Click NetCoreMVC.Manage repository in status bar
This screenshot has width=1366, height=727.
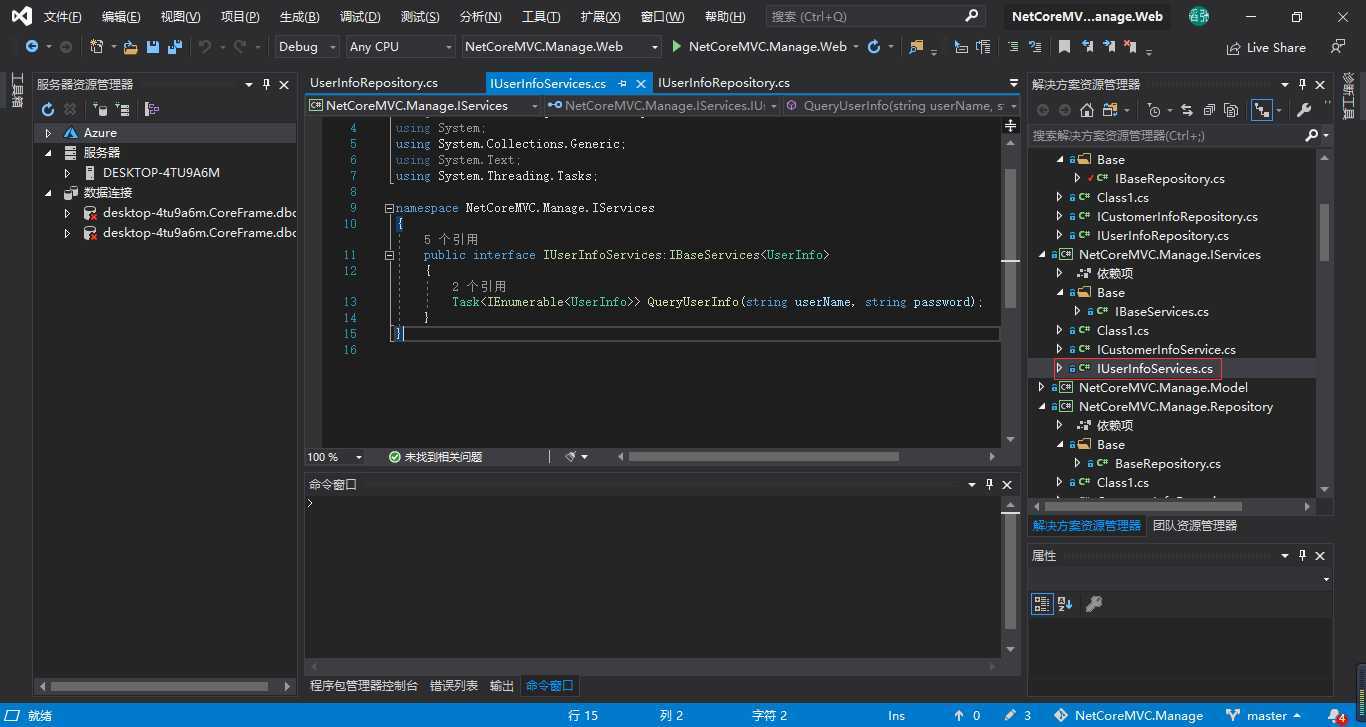[1129, 716]
